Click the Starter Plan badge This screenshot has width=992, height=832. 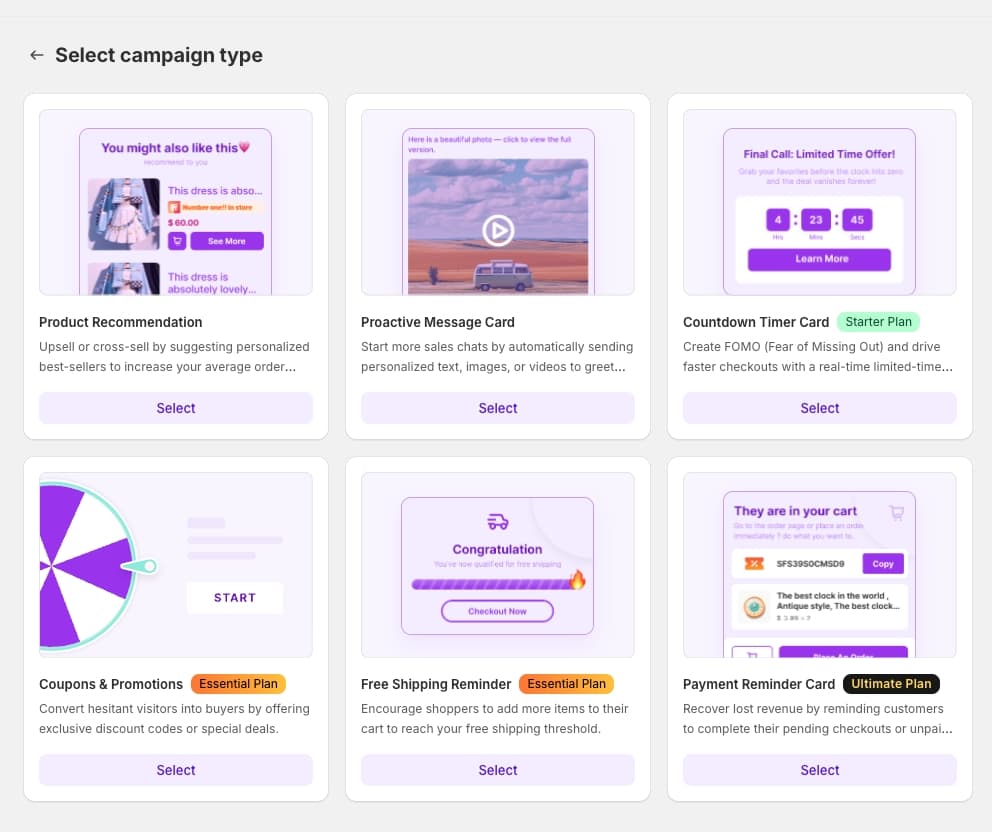pos(878,322)
